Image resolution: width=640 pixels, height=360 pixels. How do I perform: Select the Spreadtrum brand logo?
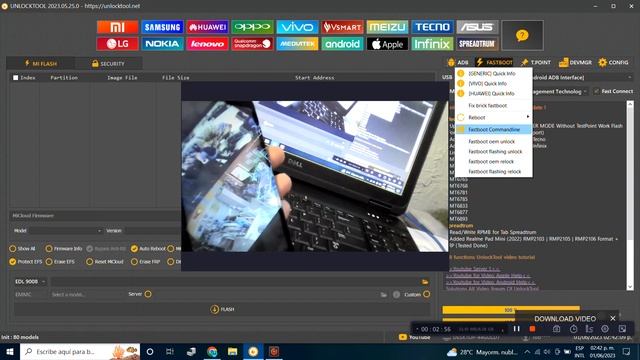[477, 44]
